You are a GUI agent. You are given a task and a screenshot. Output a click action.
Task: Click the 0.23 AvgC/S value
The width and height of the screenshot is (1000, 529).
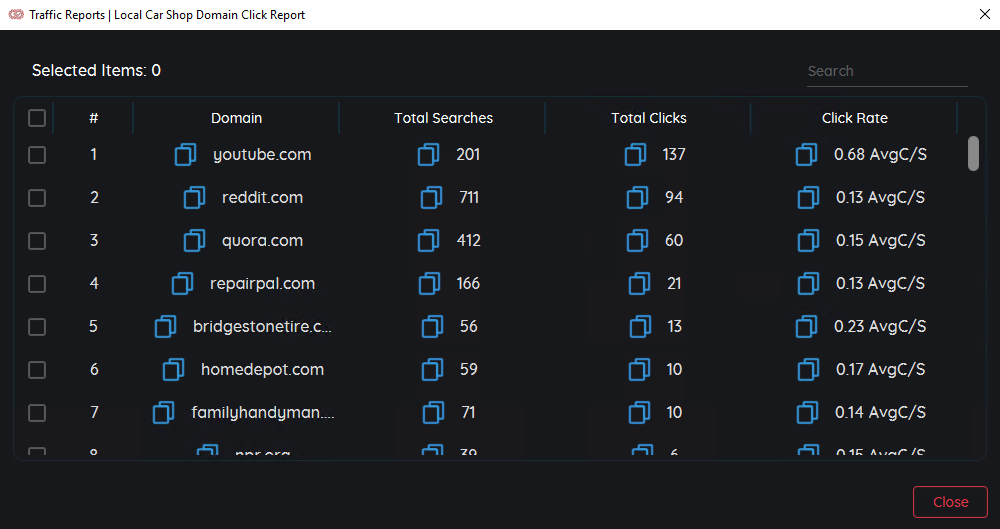[x=880, y=327]
